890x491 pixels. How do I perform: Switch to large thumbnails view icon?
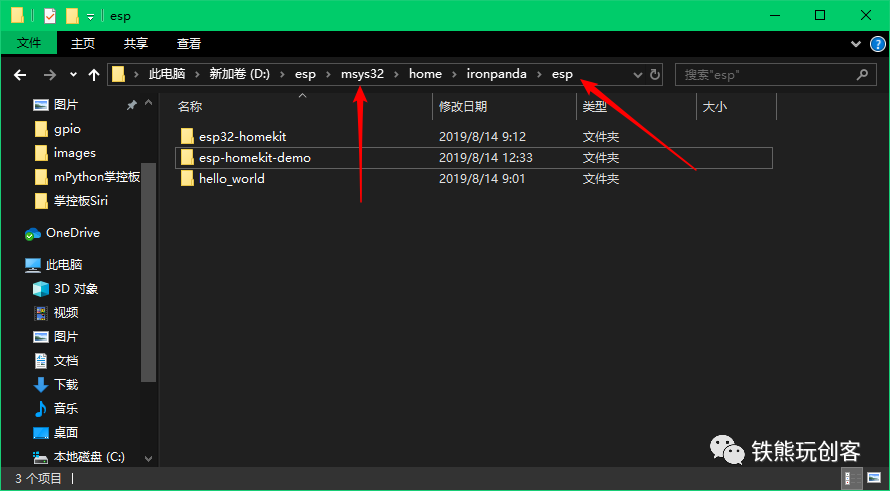[873, 478]
